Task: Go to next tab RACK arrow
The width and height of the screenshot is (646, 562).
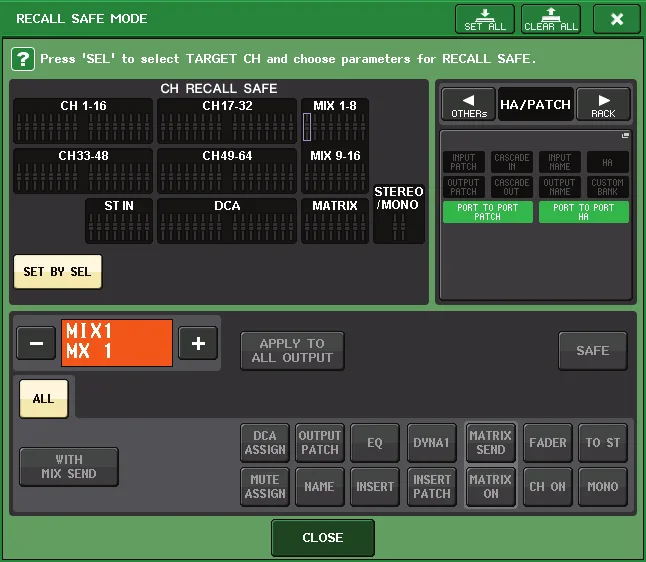Action: tap(603, 104)
